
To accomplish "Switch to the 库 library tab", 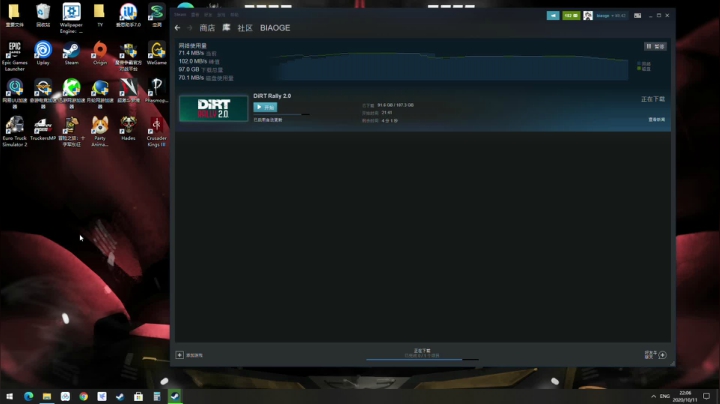I will coord(226,28).
